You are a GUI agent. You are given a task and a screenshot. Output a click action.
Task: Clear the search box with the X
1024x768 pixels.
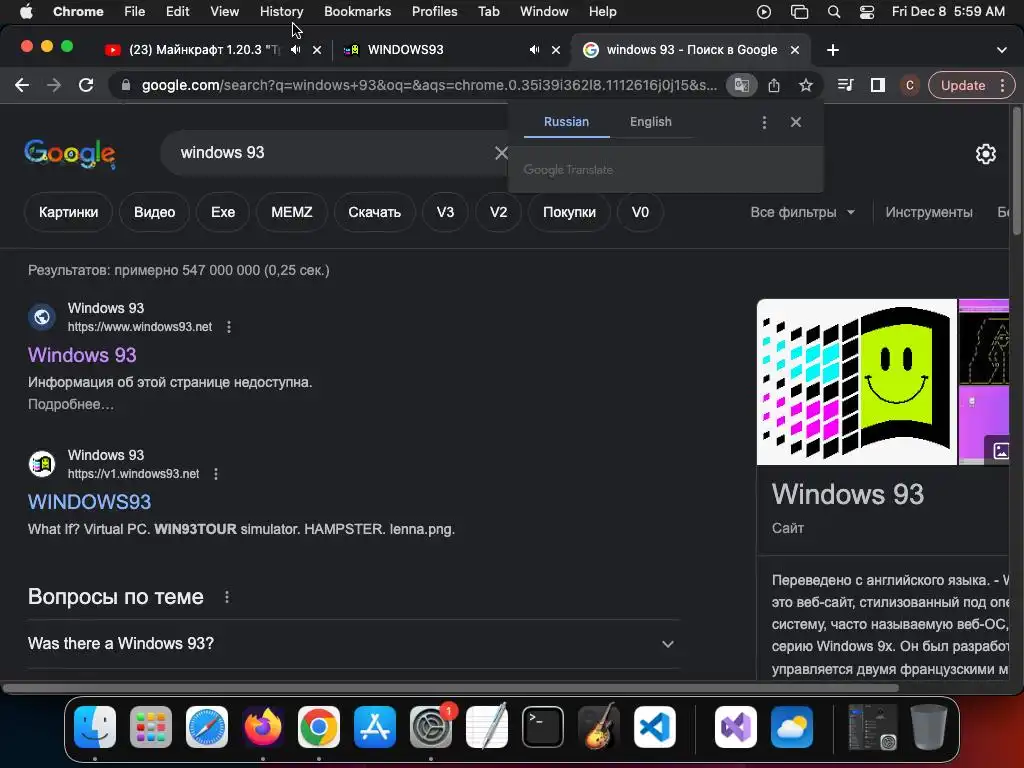[x=501, y=153]
